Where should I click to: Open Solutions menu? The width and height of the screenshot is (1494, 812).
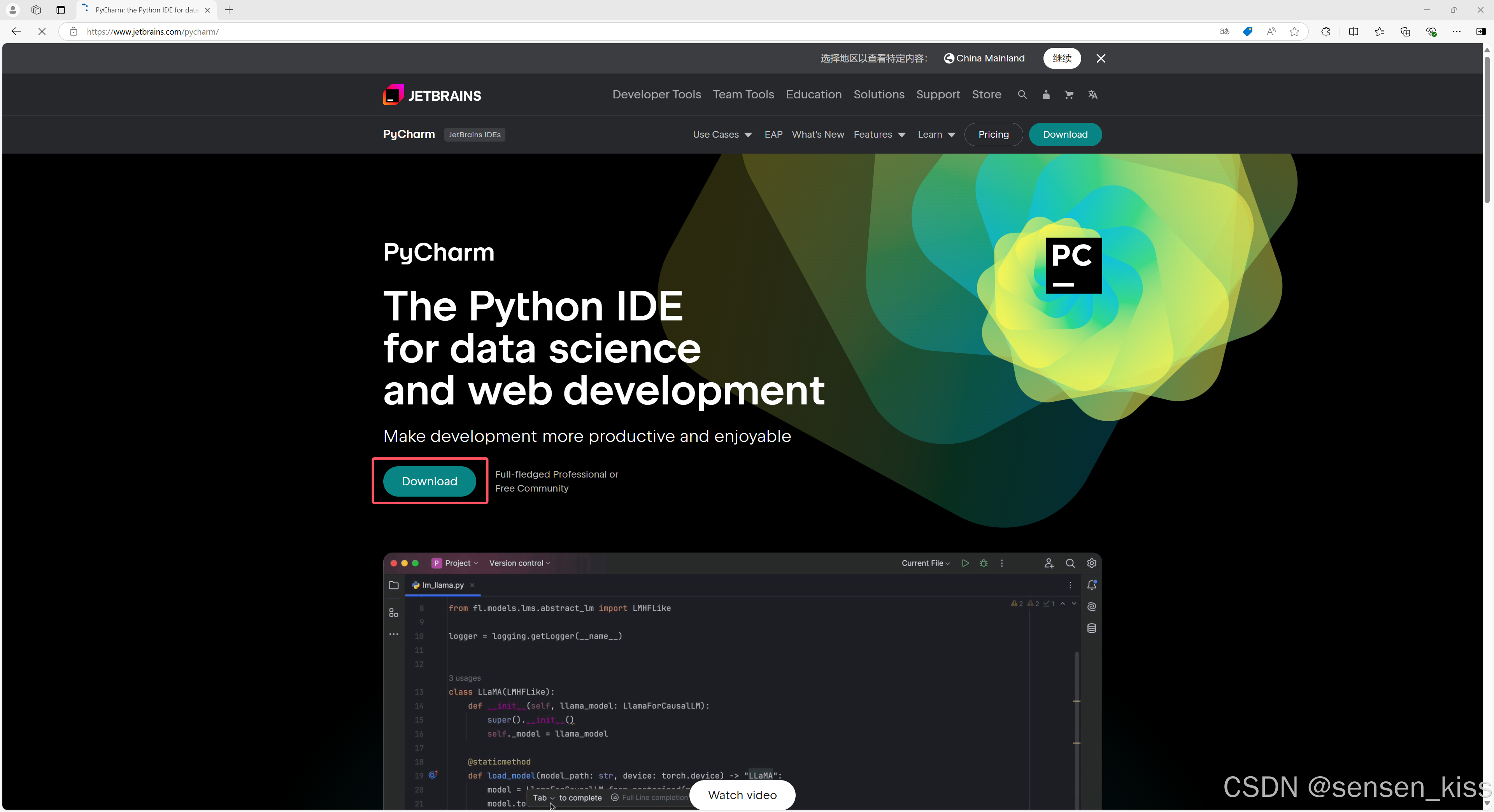pyautogui.click(x=879, y=94)
